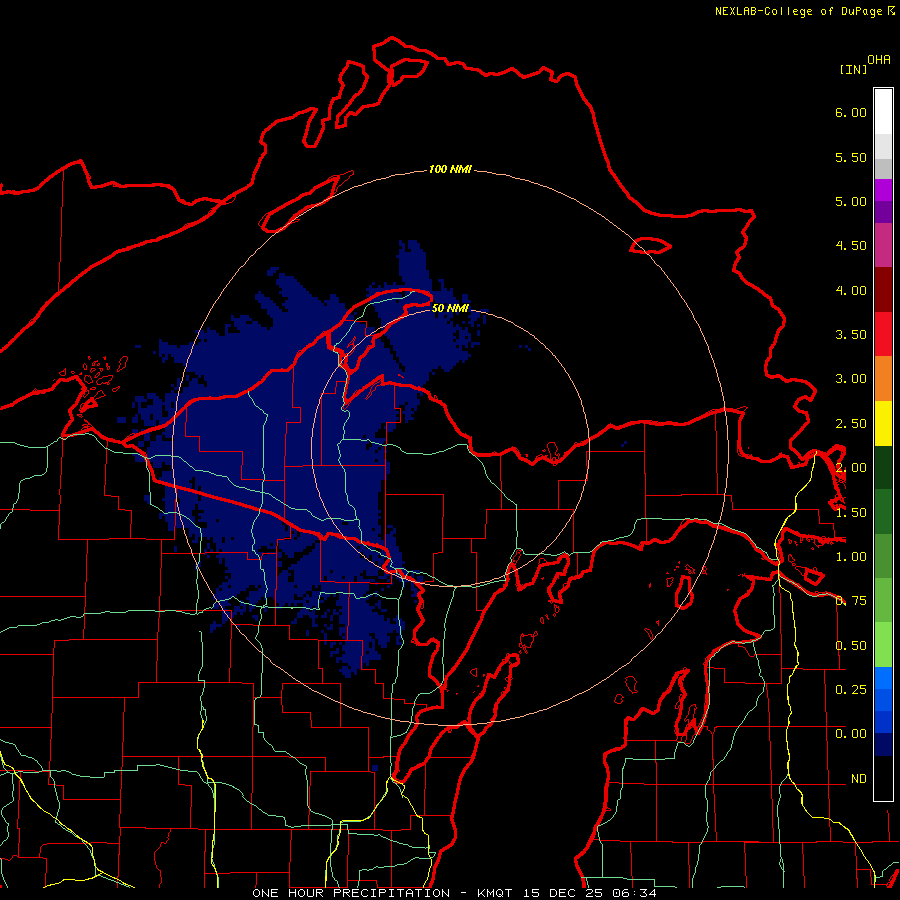Click the 4.00 legend value
The width and height of the screenshot is (900, 900).
851,290
